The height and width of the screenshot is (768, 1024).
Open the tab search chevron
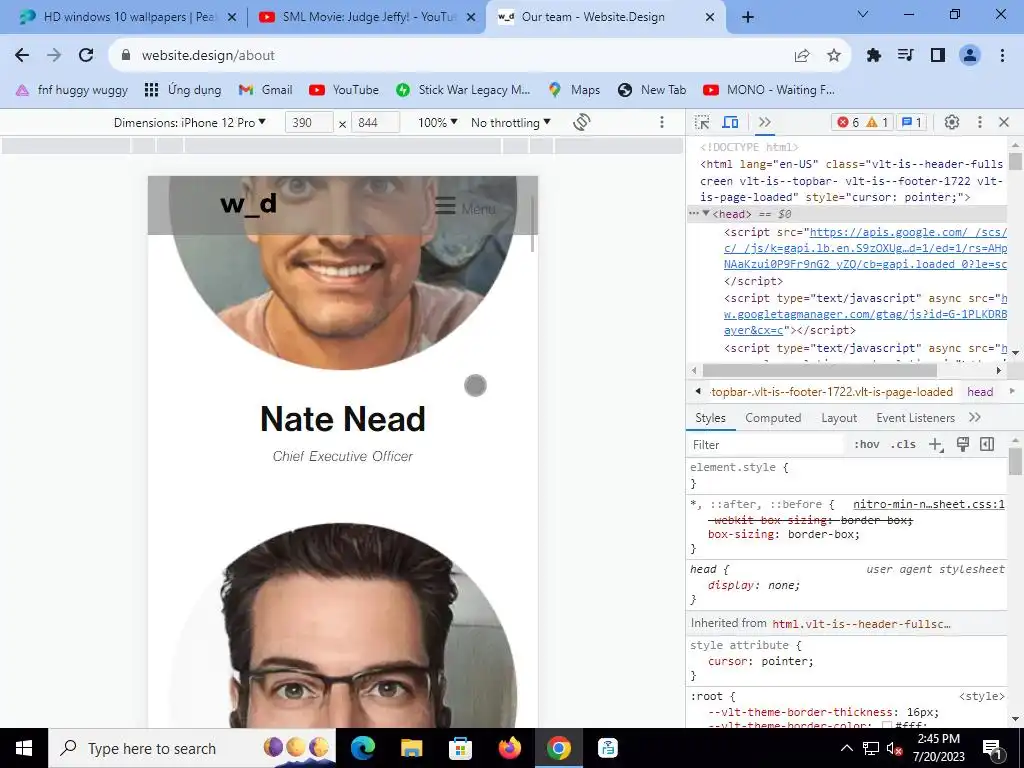pyautogui.click(x=863, y=14)
